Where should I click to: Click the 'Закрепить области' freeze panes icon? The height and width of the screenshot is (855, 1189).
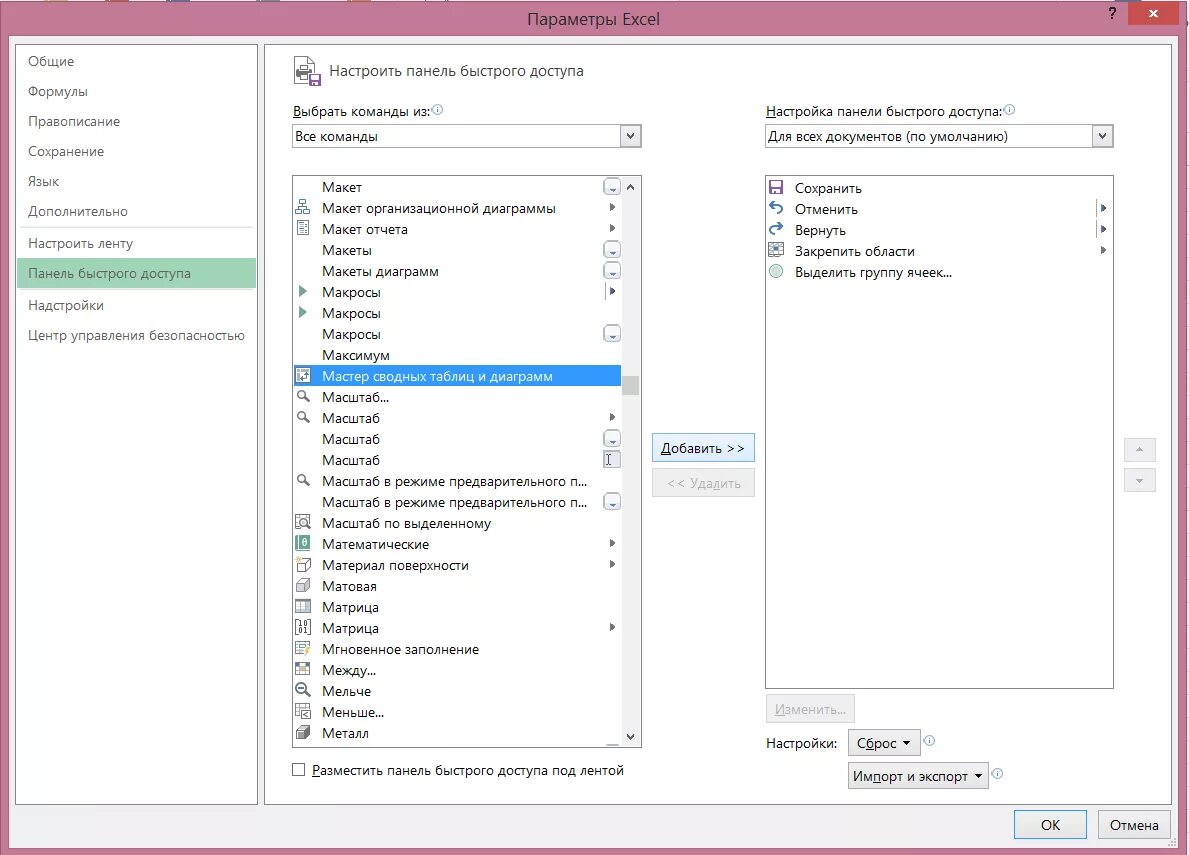pyautogui.click(x=776, y=250)
